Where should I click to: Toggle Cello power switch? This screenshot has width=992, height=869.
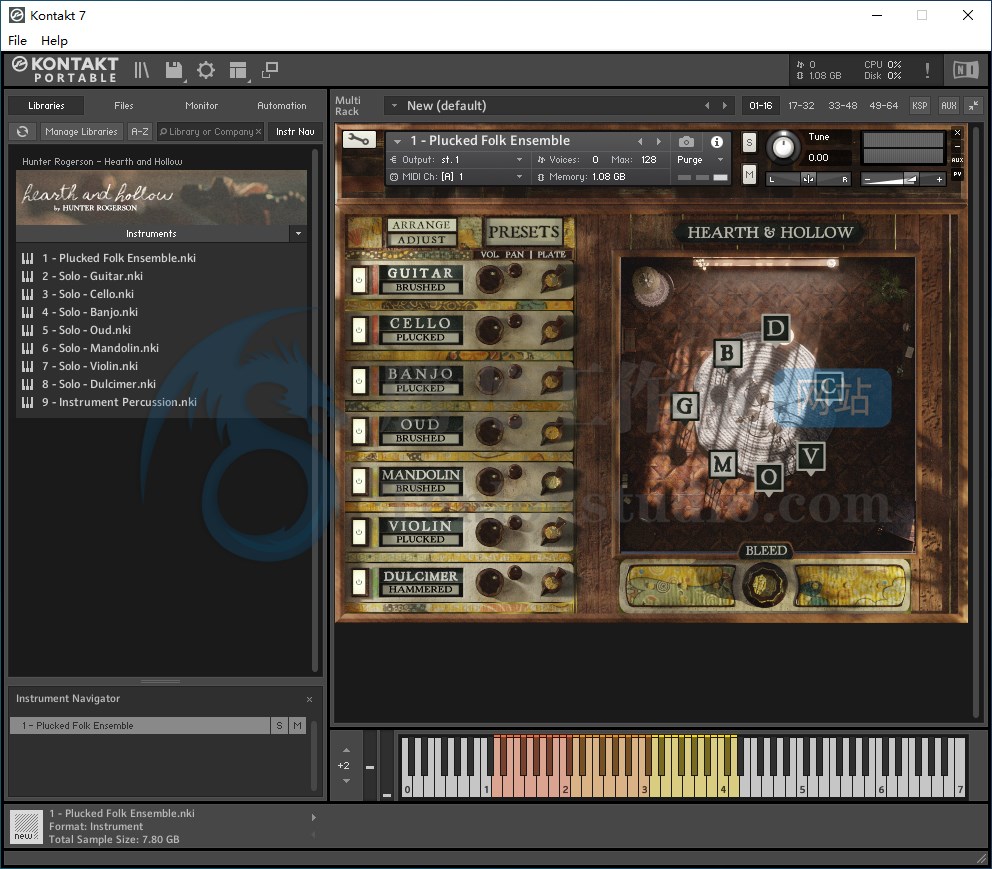coord(359,330)
